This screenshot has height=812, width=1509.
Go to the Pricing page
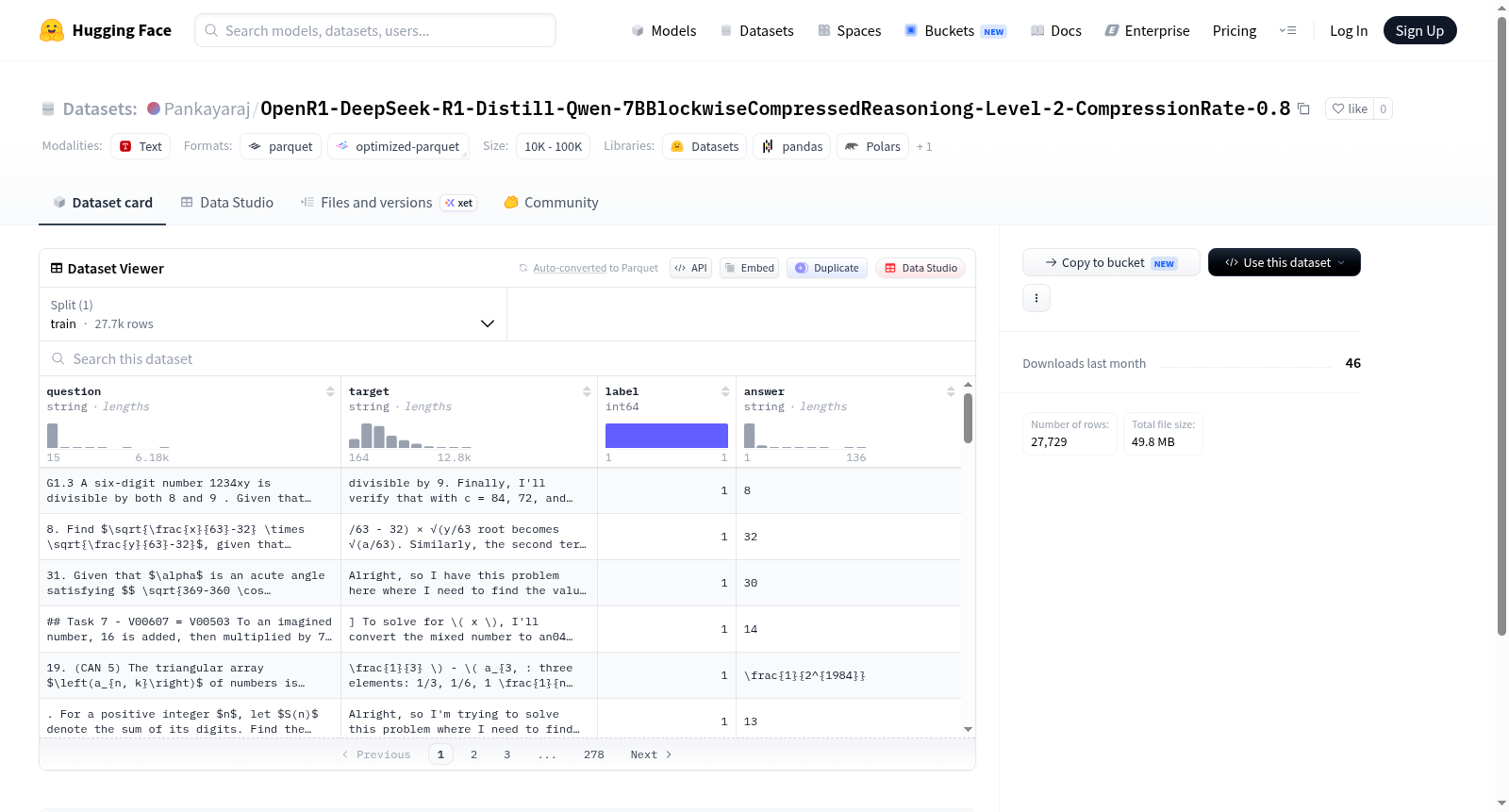1235,30
